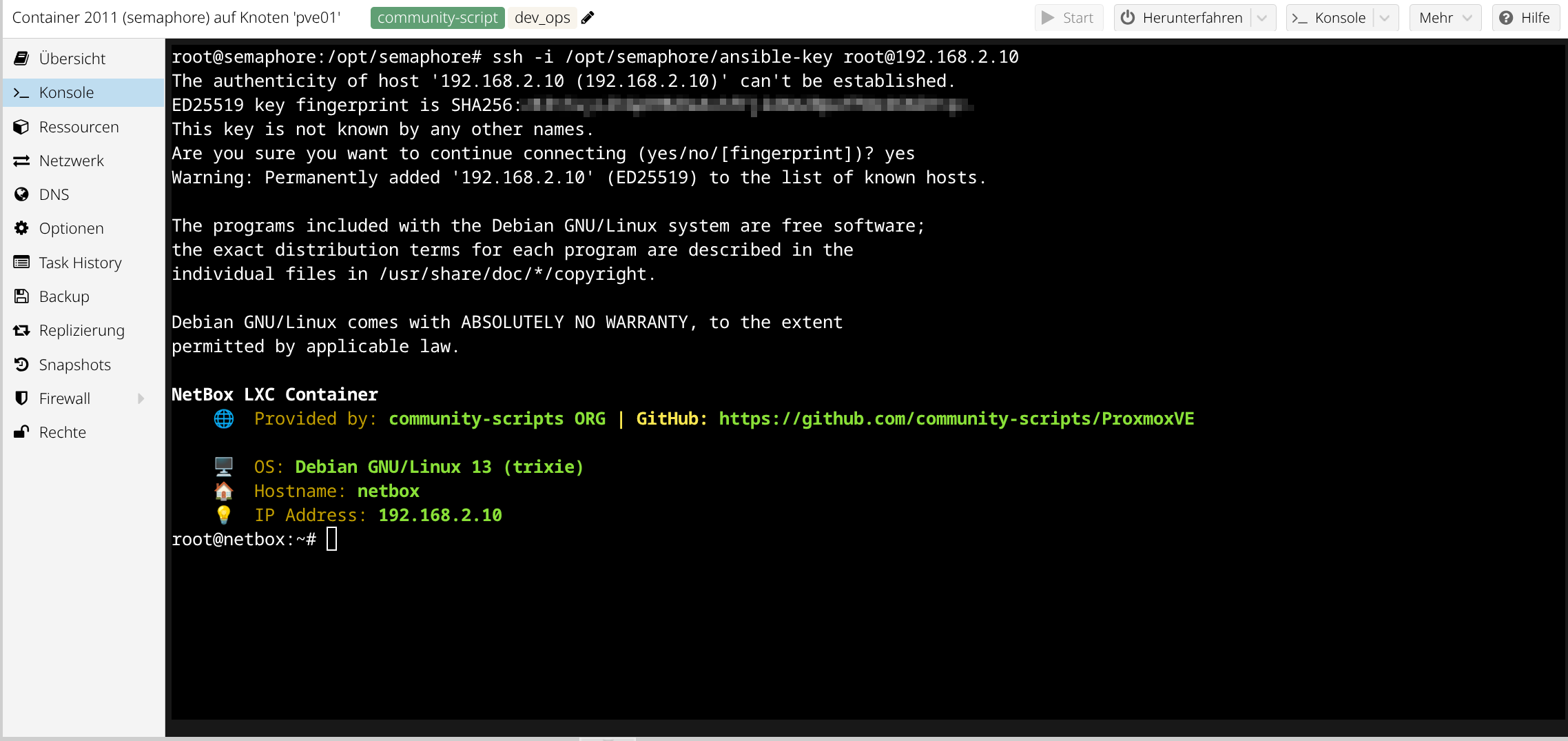Click the terminal cursor after root@netbox prompt
Viewport: 1568px width, 741px height.
coord(332,539)
